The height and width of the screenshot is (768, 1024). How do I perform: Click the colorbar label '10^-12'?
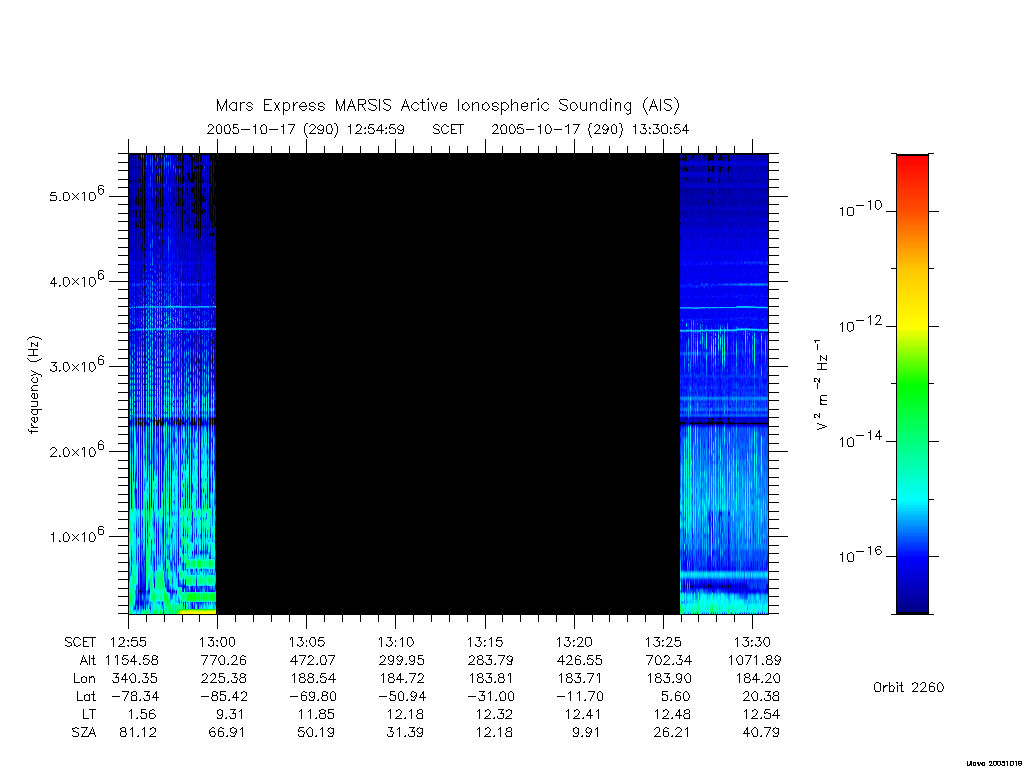click(860, 324)
